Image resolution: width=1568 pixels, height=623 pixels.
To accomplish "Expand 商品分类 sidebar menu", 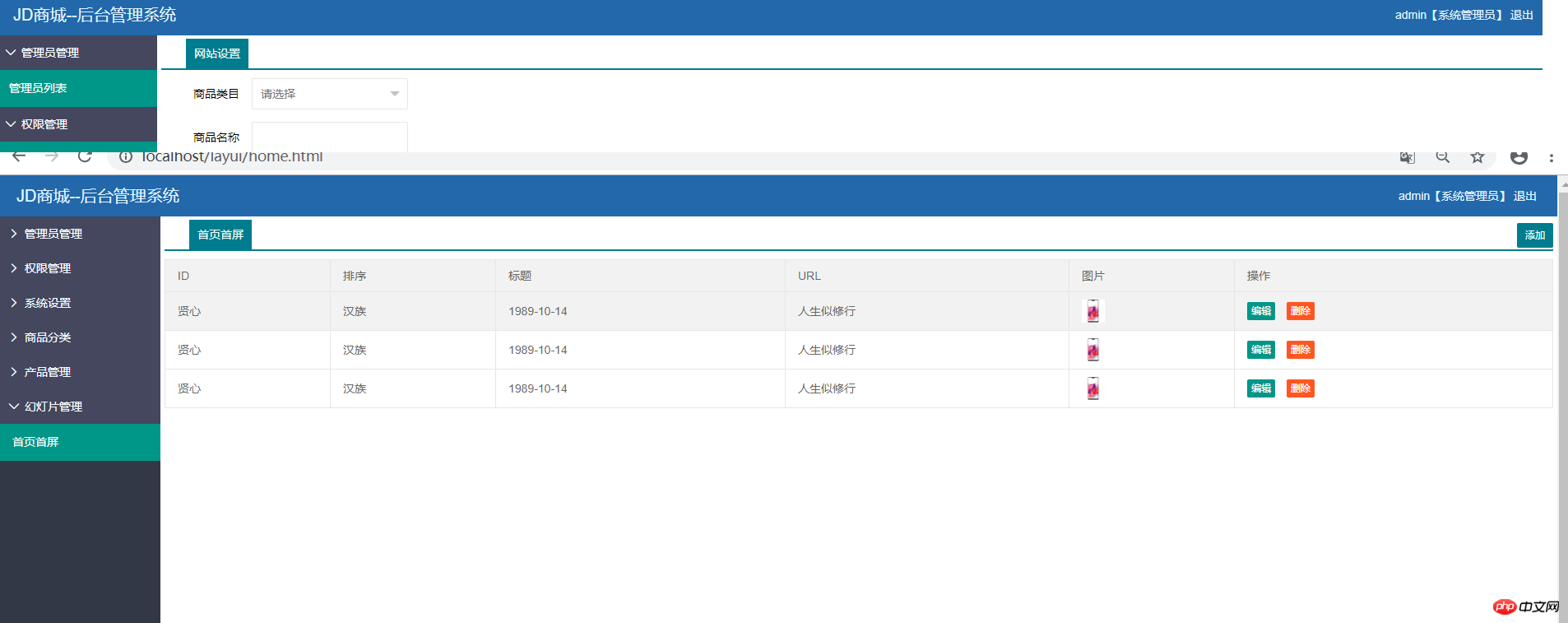I will click(x=80, y=337).
